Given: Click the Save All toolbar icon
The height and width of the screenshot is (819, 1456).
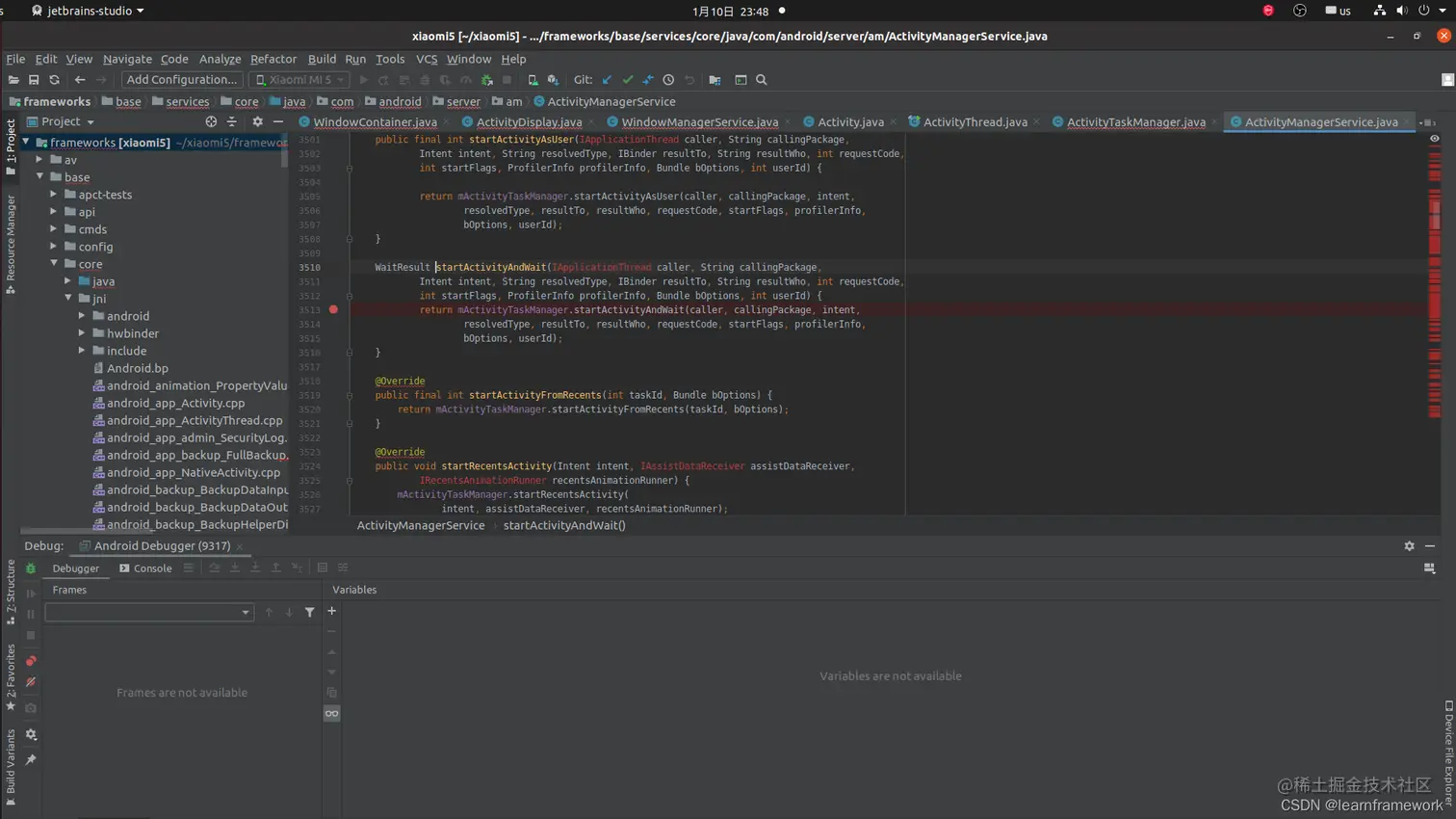Looking at the screenshot, I should click(34, 80).
